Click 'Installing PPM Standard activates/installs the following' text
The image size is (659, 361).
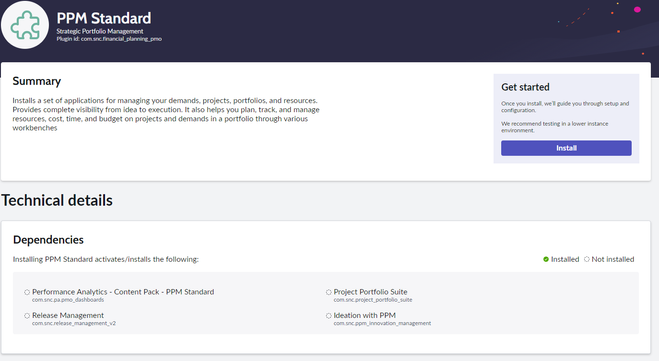[105, 259]
